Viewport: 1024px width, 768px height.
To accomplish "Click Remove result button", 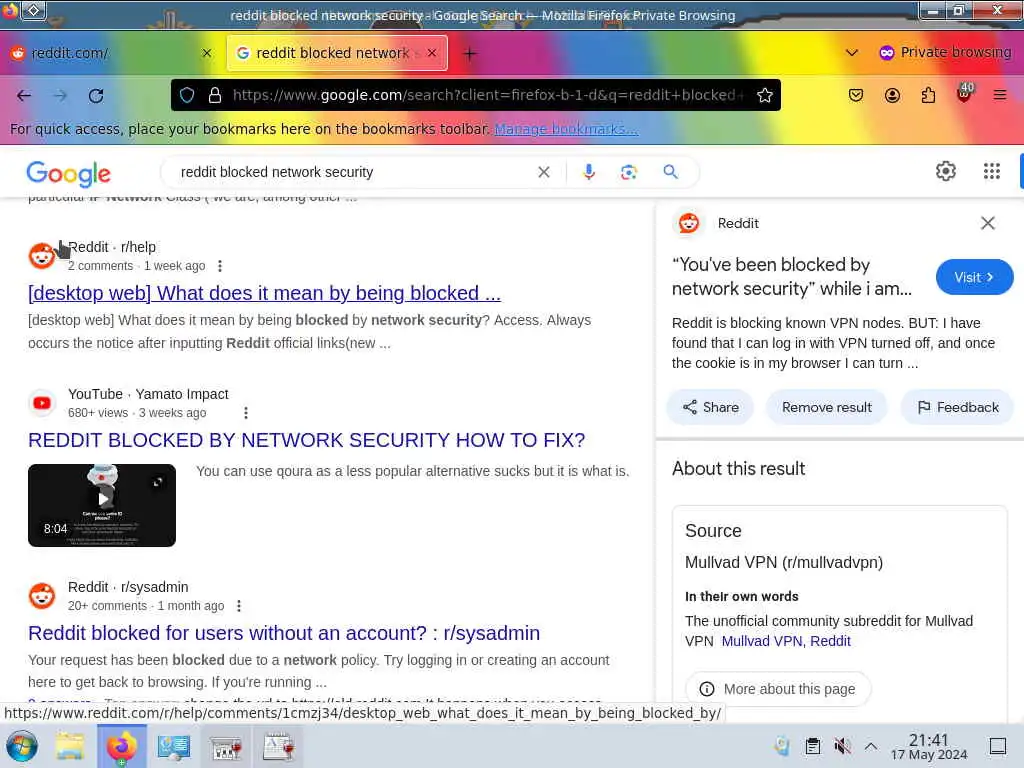I will coord(827,408).
